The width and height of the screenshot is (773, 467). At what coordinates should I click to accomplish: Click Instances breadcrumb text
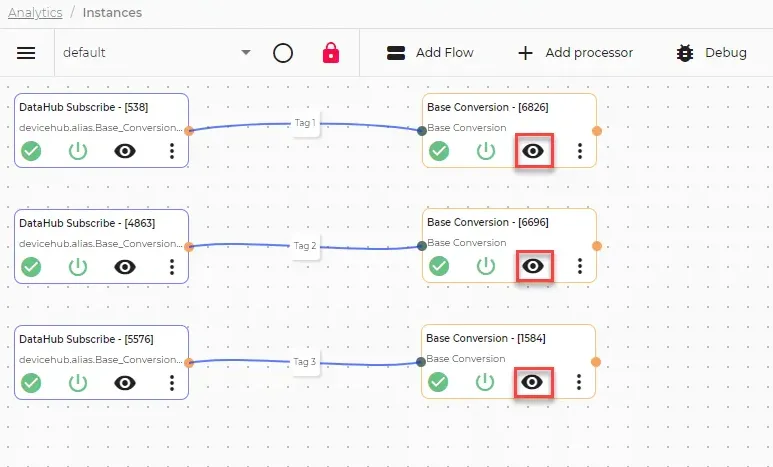click(x=112, y=12)
